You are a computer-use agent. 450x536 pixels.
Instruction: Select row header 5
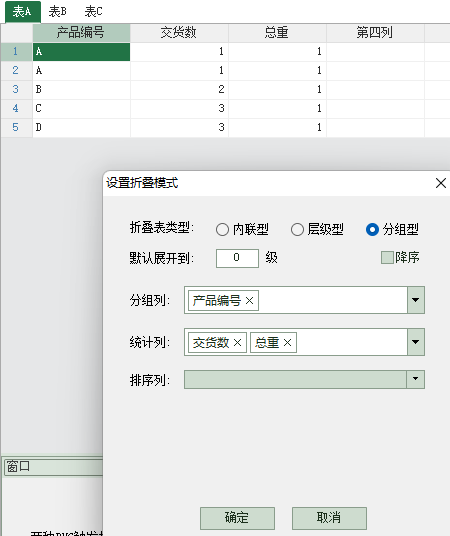pyautogui.click(x=16, y=128)
